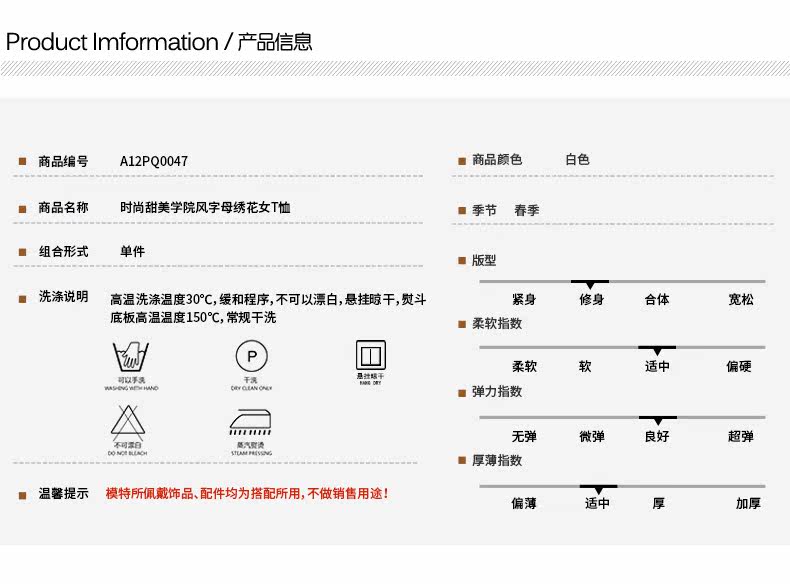Click the 厚薄指数 section label
Image resolution: width=790 pixels, height=584 pixels.
(x=497, y=461)
